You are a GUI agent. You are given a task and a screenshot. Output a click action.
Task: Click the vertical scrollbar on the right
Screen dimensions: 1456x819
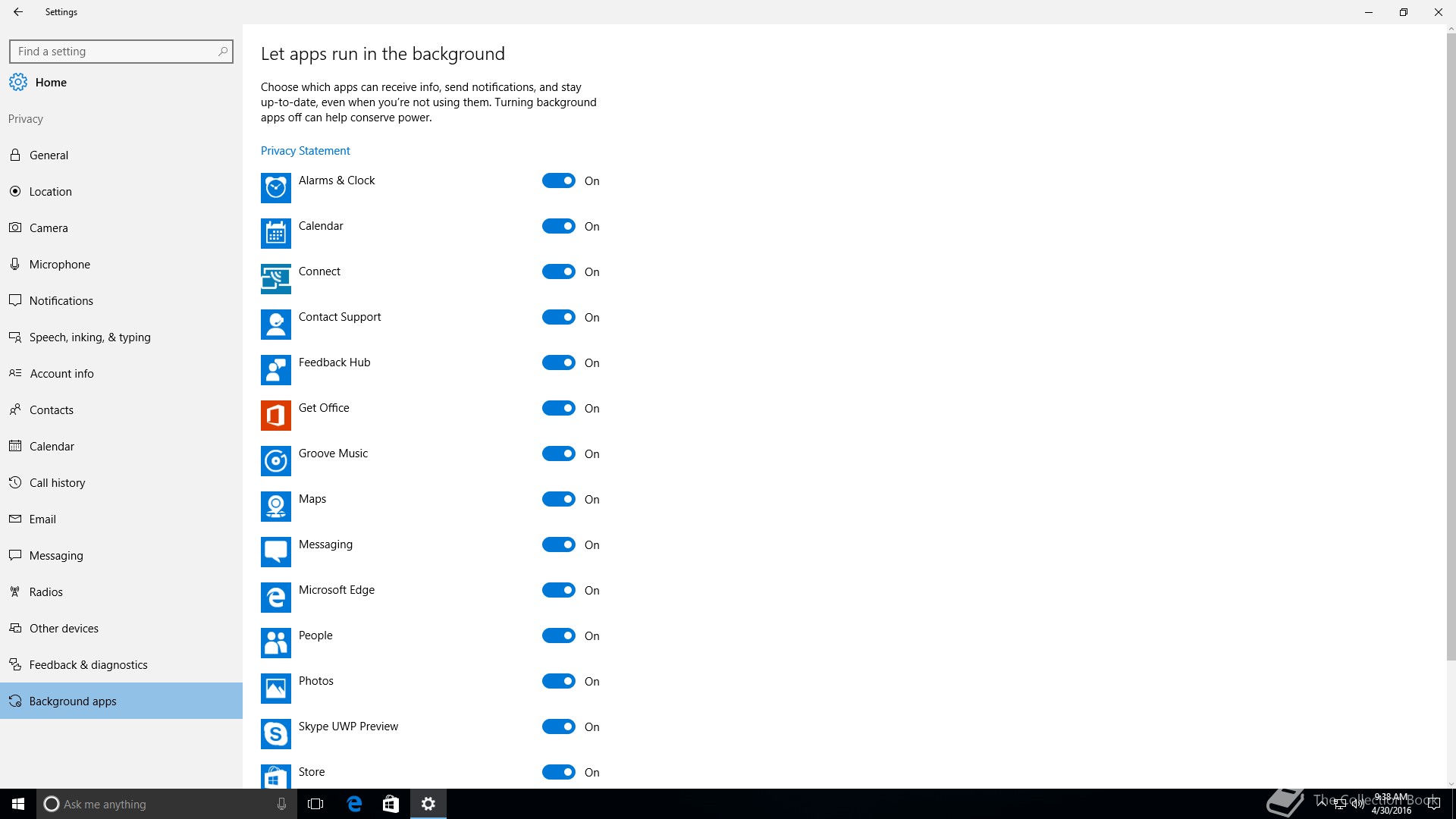[1451, 345]
